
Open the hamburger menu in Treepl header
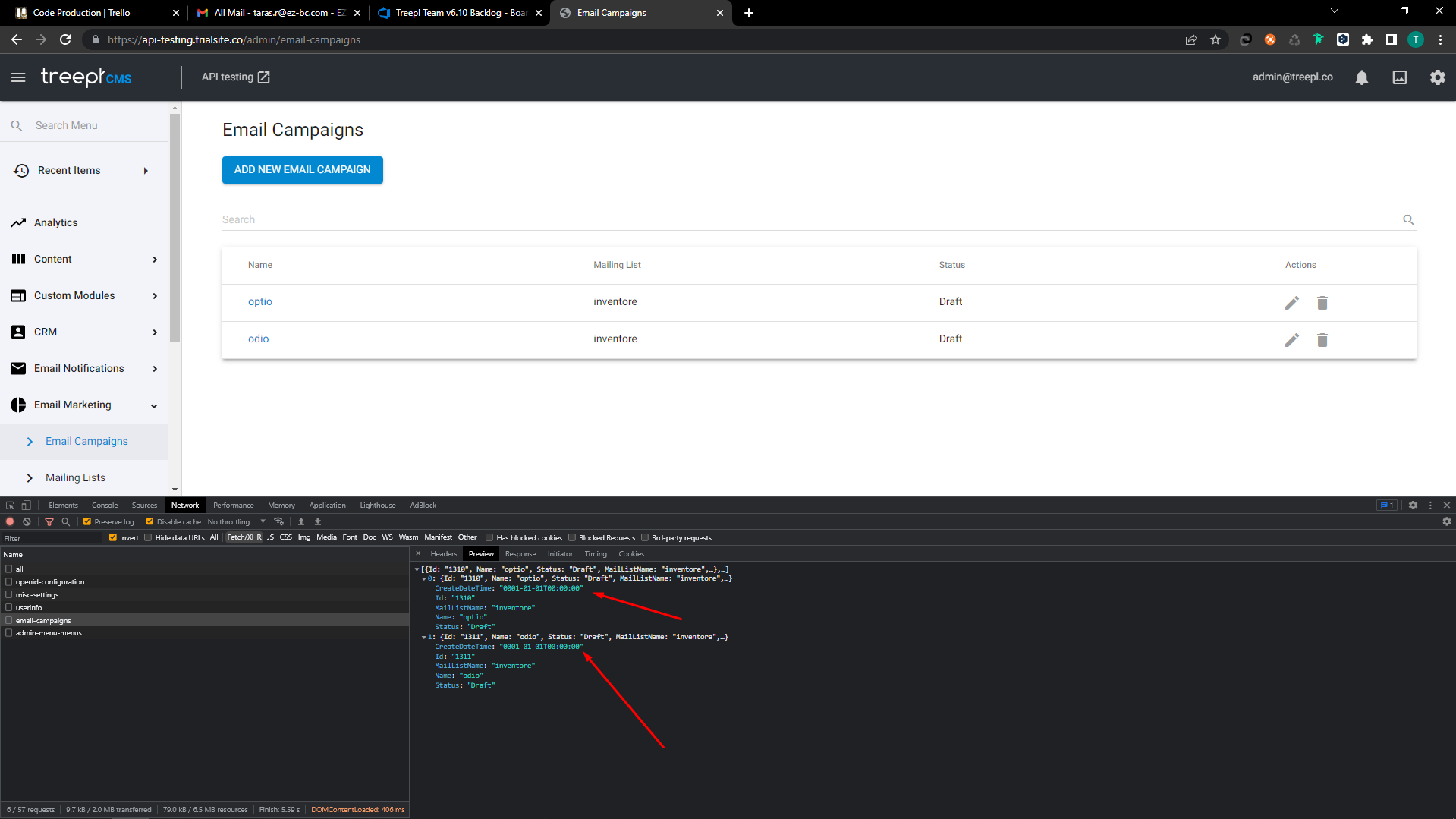click(18, 77)
